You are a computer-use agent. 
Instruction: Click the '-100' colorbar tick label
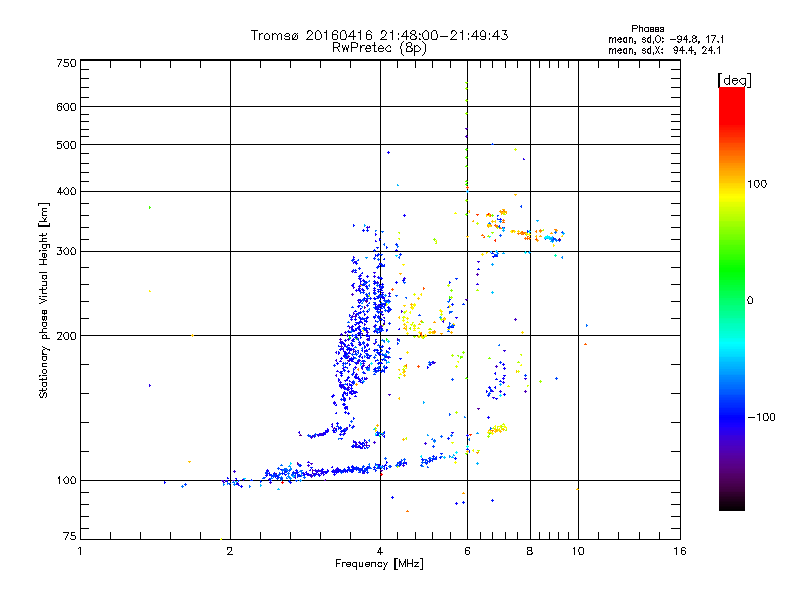pyautogui.click(x=761, y=417)
